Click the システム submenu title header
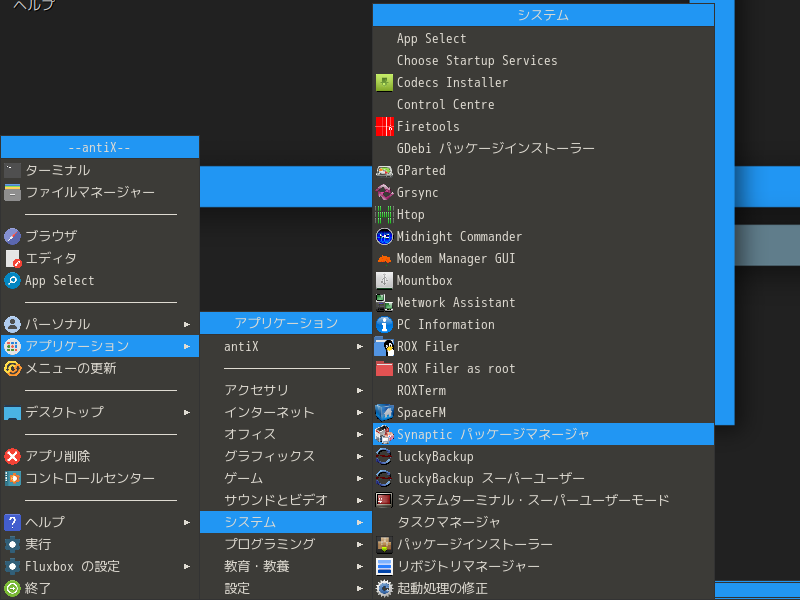 point(543,15)
